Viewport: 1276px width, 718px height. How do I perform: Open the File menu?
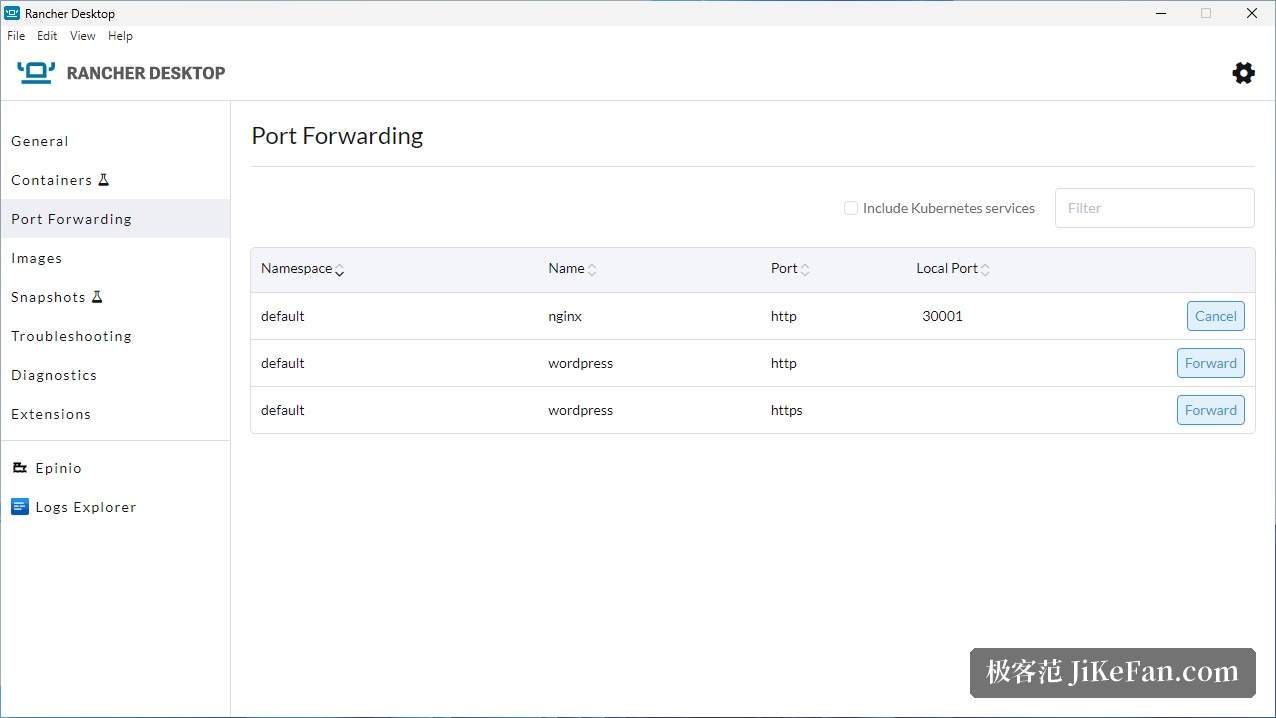(x=16, y=36)
